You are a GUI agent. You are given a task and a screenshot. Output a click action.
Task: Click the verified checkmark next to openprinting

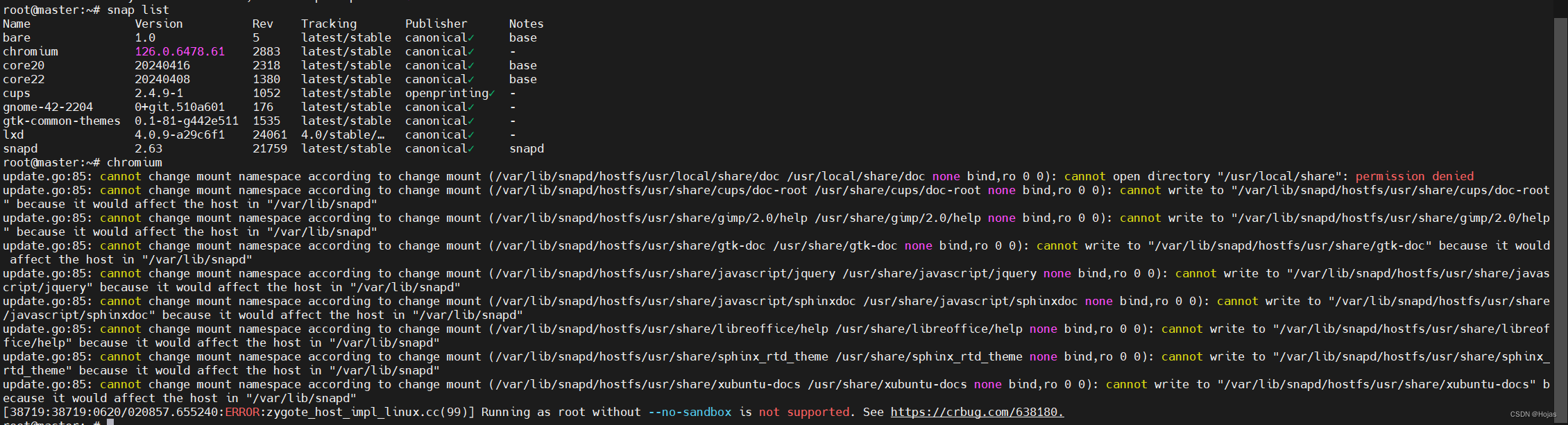tap(492, 94)
